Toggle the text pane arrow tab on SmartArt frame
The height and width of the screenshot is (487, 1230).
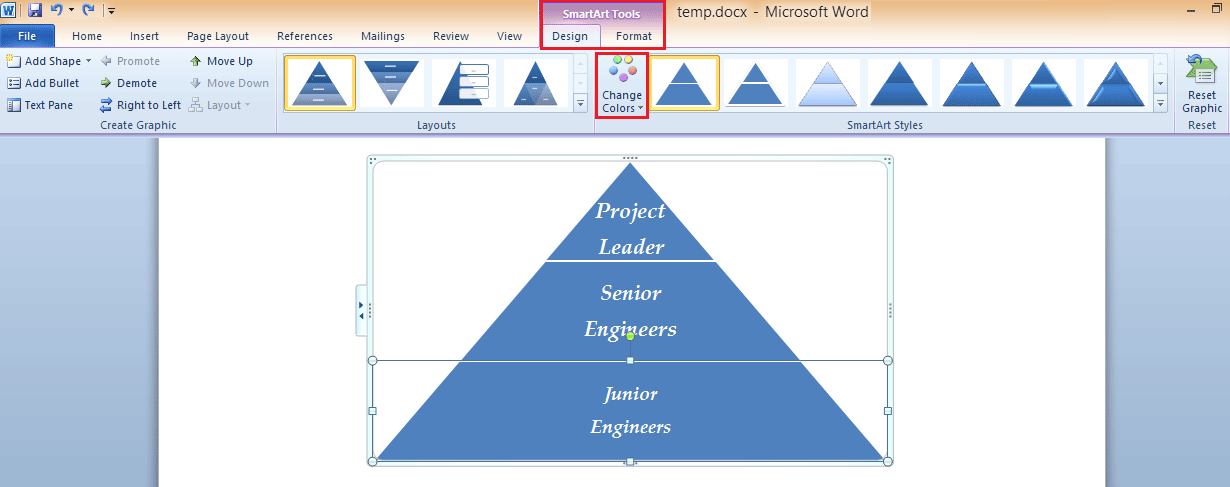[361, 310]
